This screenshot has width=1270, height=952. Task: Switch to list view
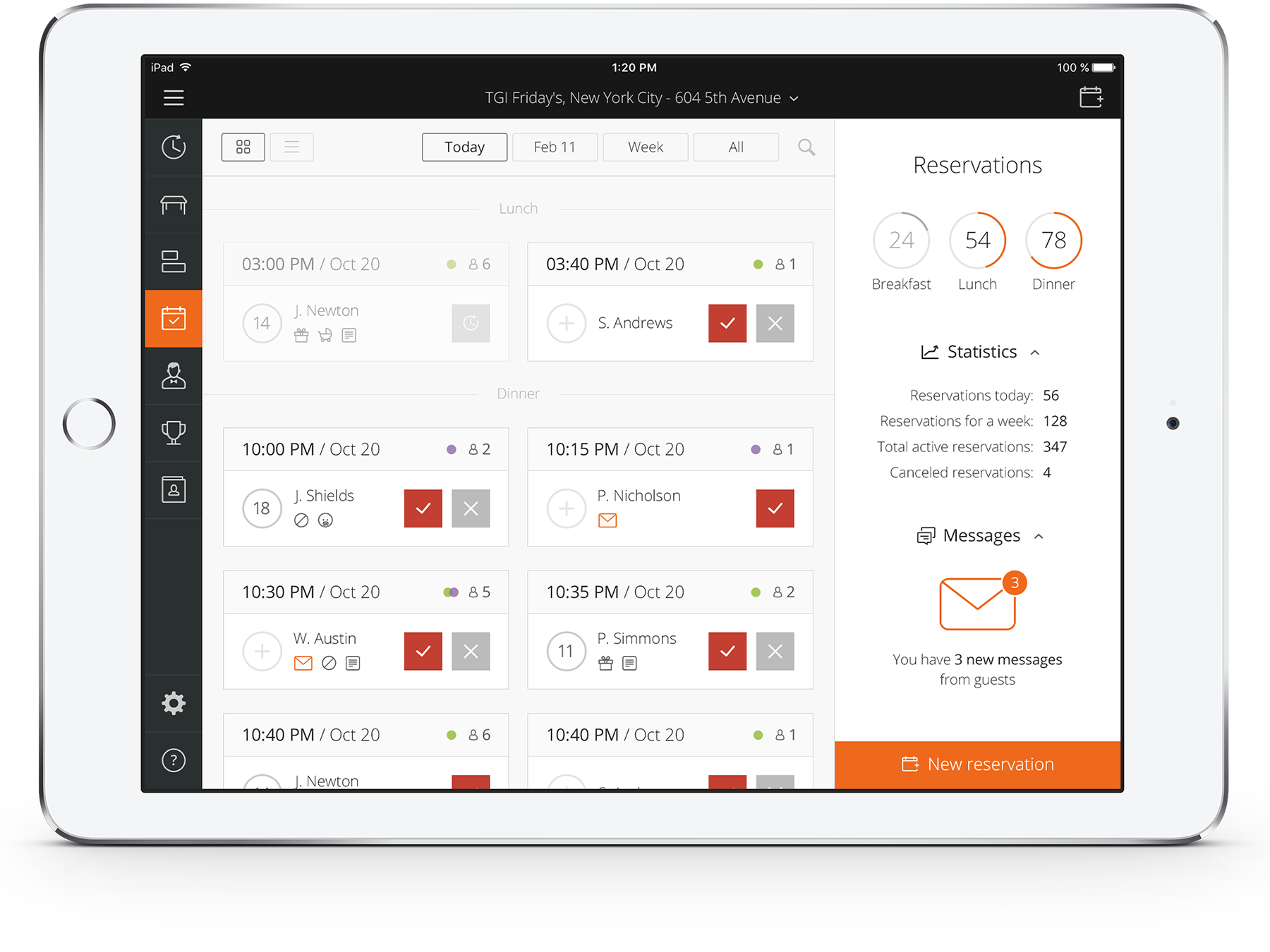[x=292, y=147]
